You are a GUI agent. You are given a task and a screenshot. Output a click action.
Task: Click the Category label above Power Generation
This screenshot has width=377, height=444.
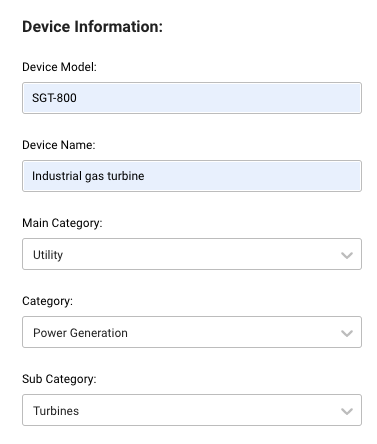pos(47,301)
